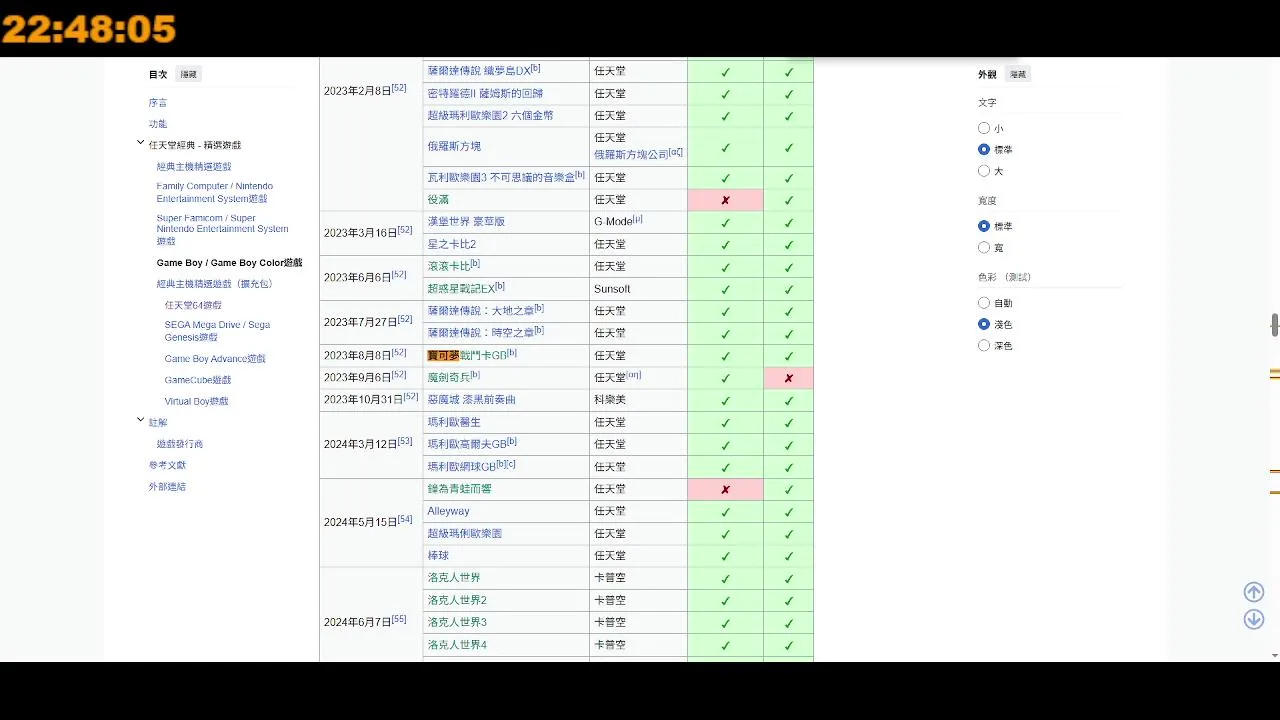
Task: Select Game Boy / Game Boy Color遊戲 entry
Action: pyautogui.click(x=229, y=263)
